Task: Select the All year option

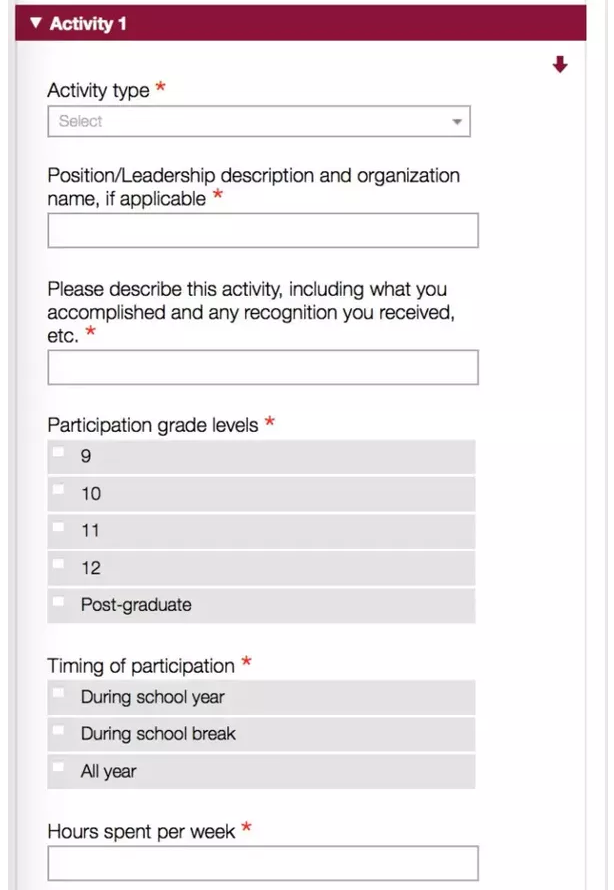Action: click(59, 768)
